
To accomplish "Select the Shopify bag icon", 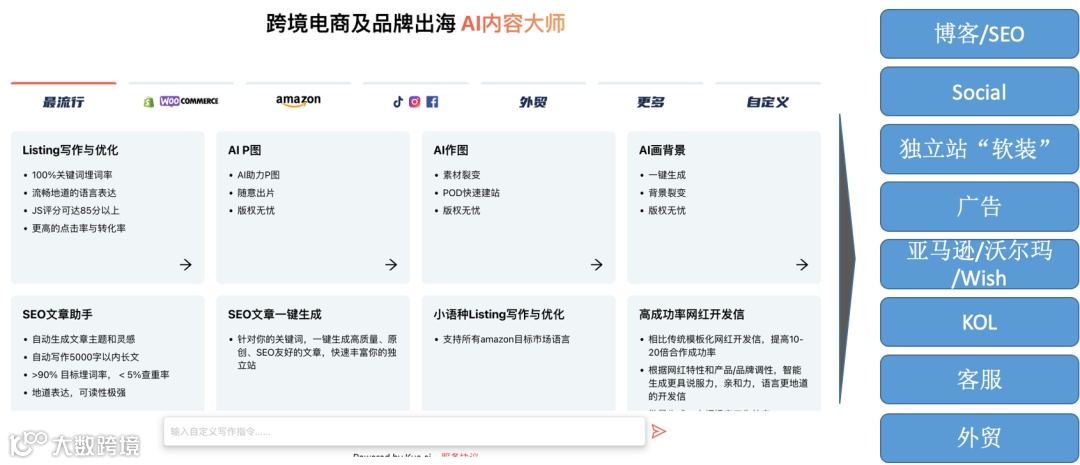I will pyautogui.click(x=148, y=102).
